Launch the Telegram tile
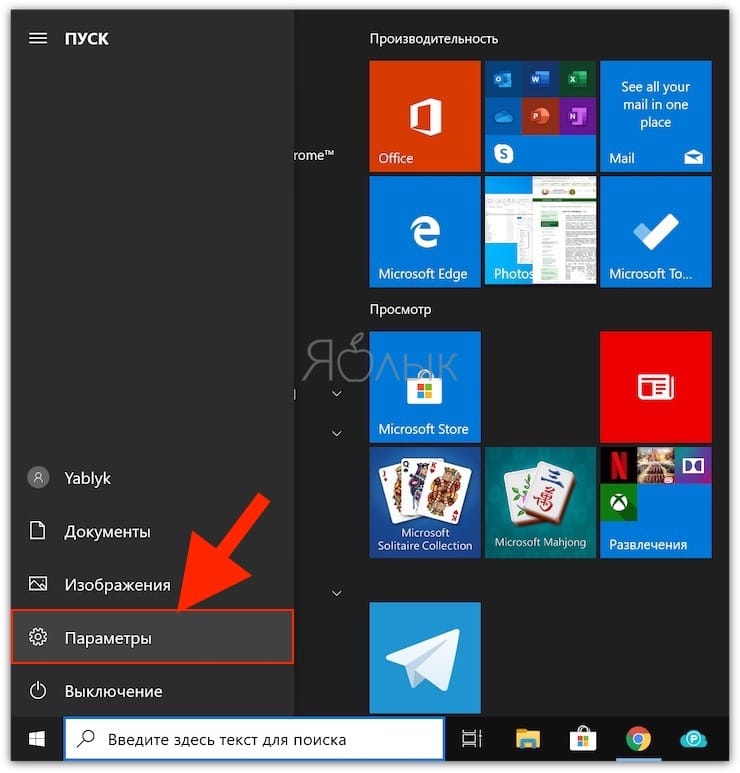 [424, 658]
